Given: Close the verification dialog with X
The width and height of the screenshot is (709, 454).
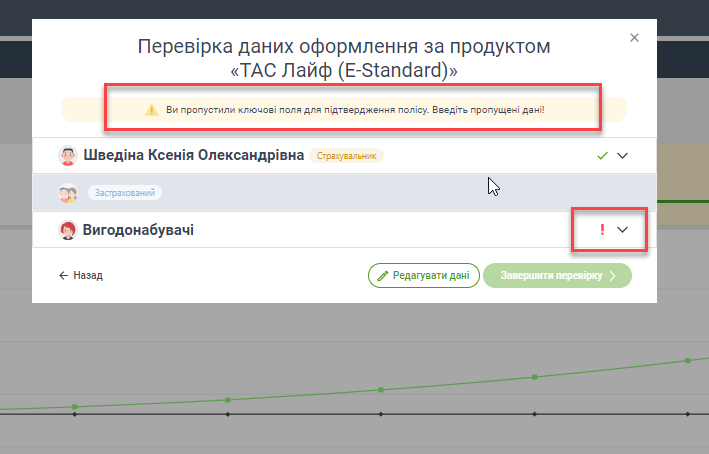Looking at the screenshot, I should [634, 38].
